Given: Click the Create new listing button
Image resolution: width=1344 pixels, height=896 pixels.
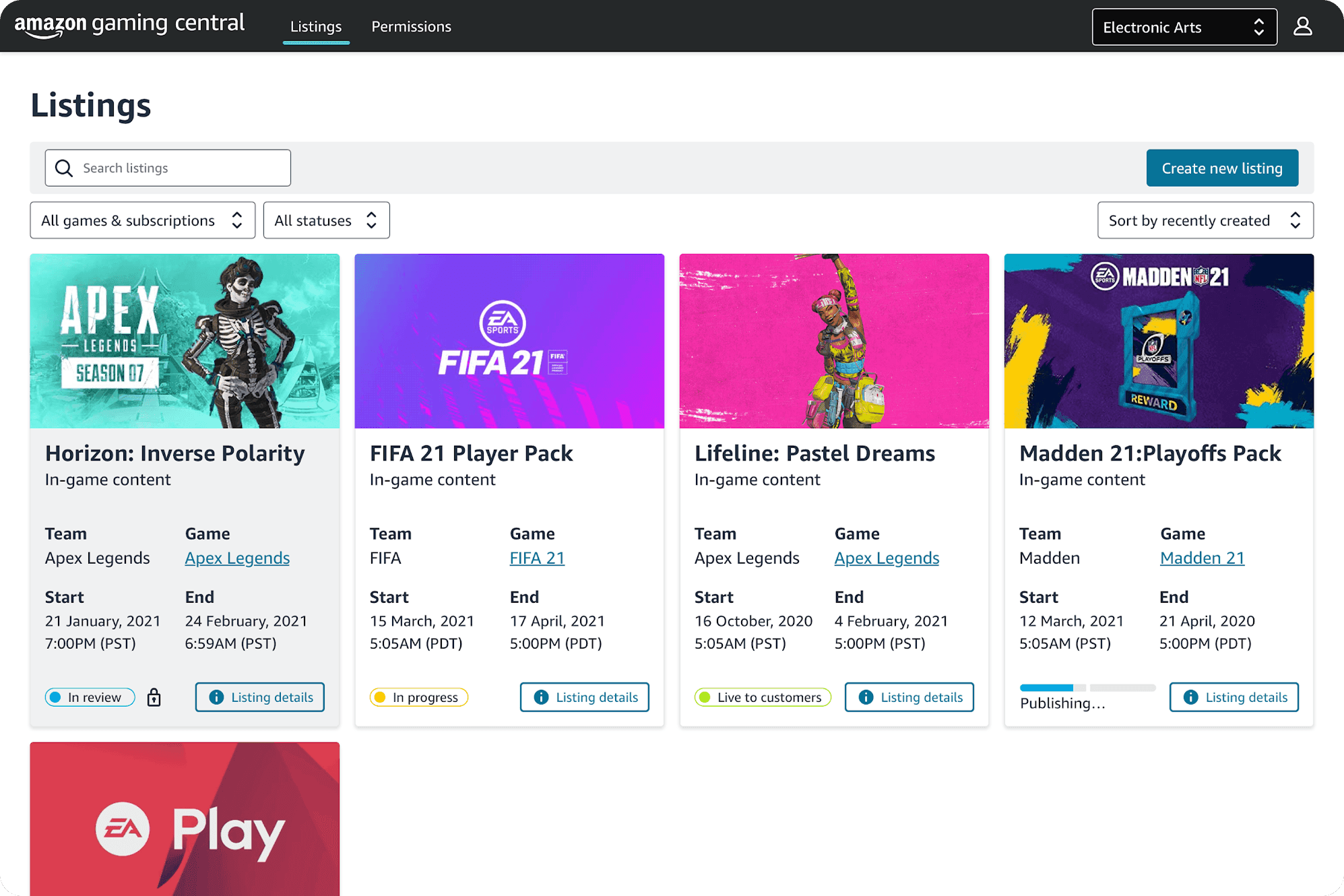Looking at the screenshot, I should click(x=1222, y=168).
